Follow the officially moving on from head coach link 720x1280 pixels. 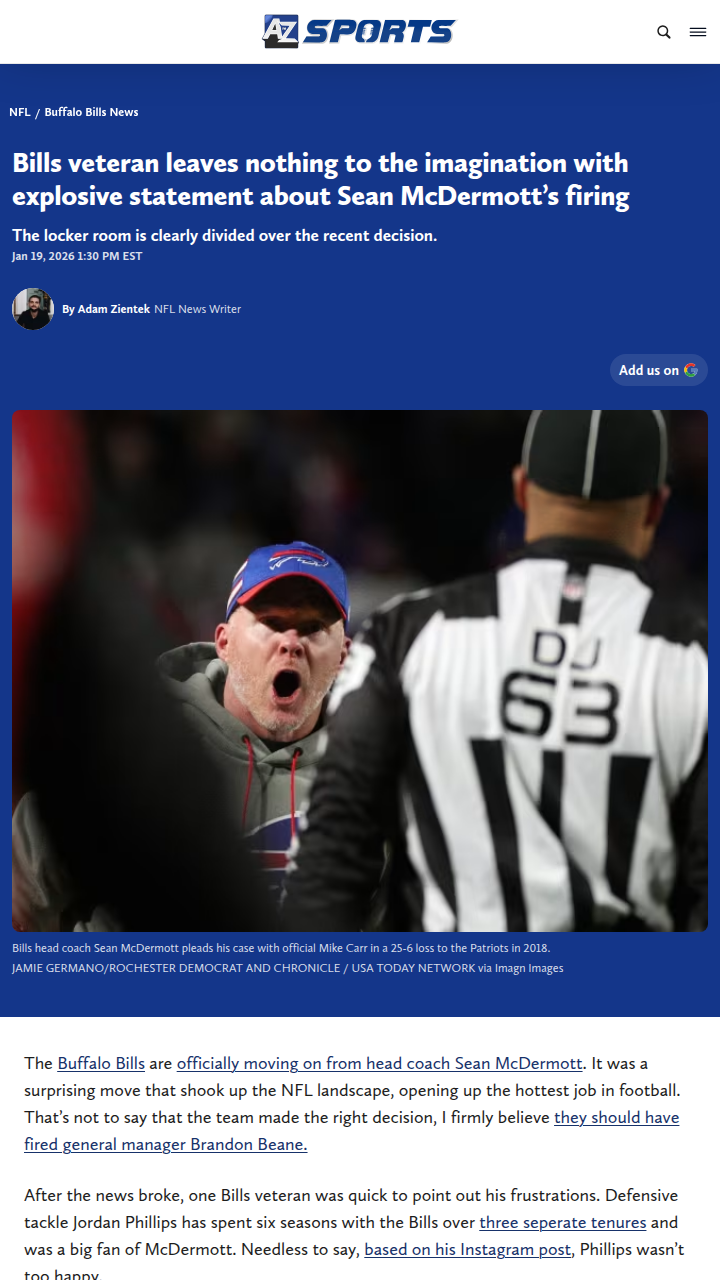380,1063
